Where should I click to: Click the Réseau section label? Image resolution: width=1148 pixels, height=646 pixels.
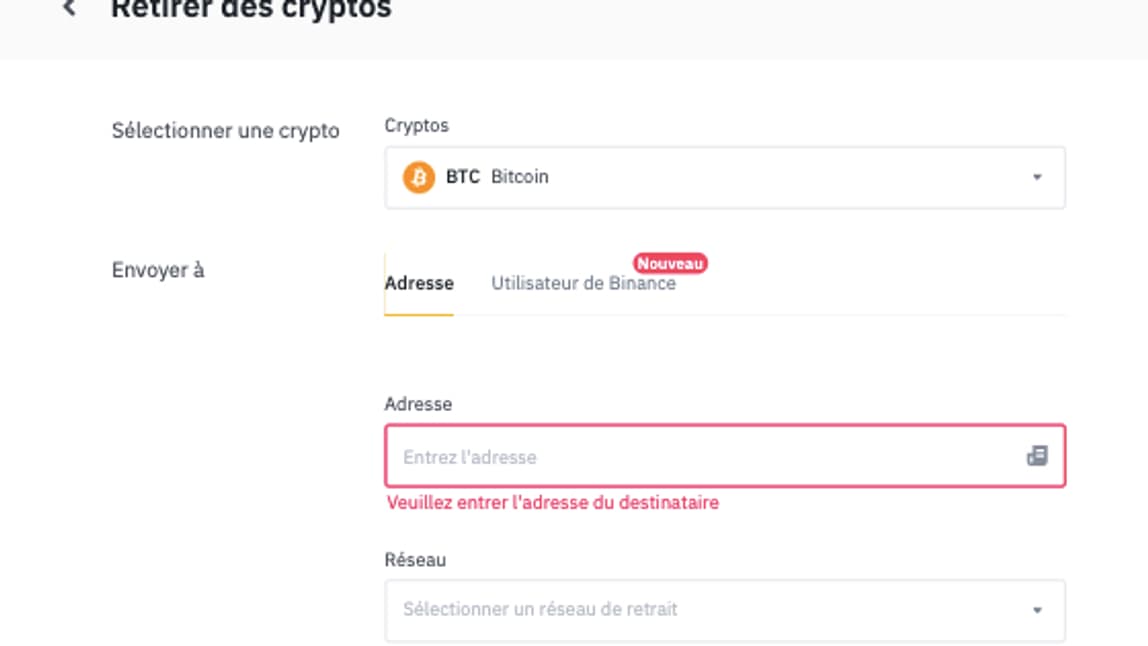coord(411,563)
